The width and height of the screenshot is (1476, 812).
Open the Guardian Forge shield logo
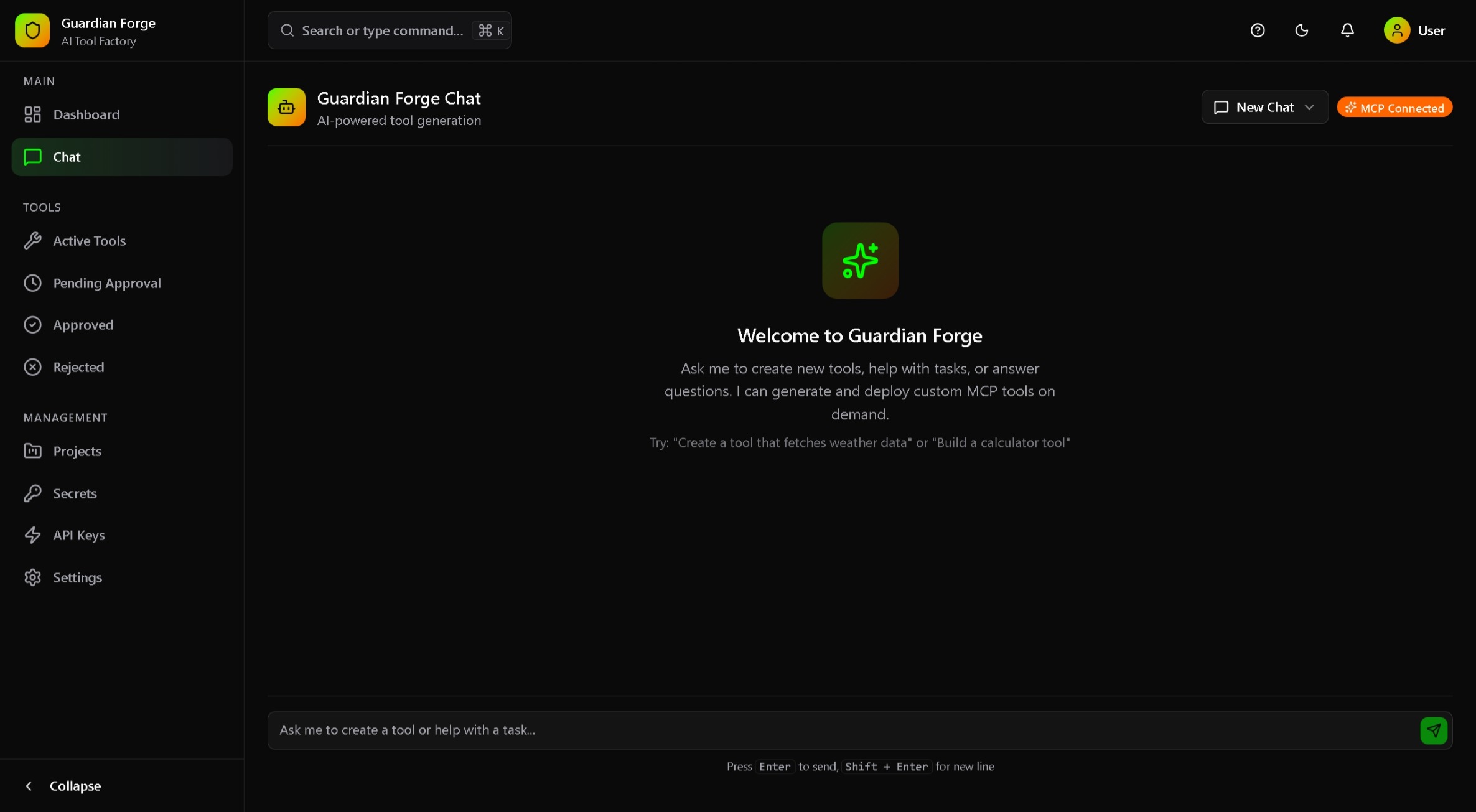pos(32,30)
